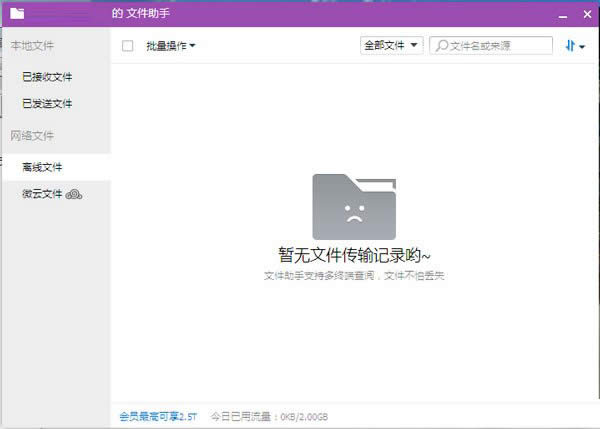Image resolution: width=600 pixels, height=429 pixels.
Task: Click the white folder icon in title bar
Action: 17,14
